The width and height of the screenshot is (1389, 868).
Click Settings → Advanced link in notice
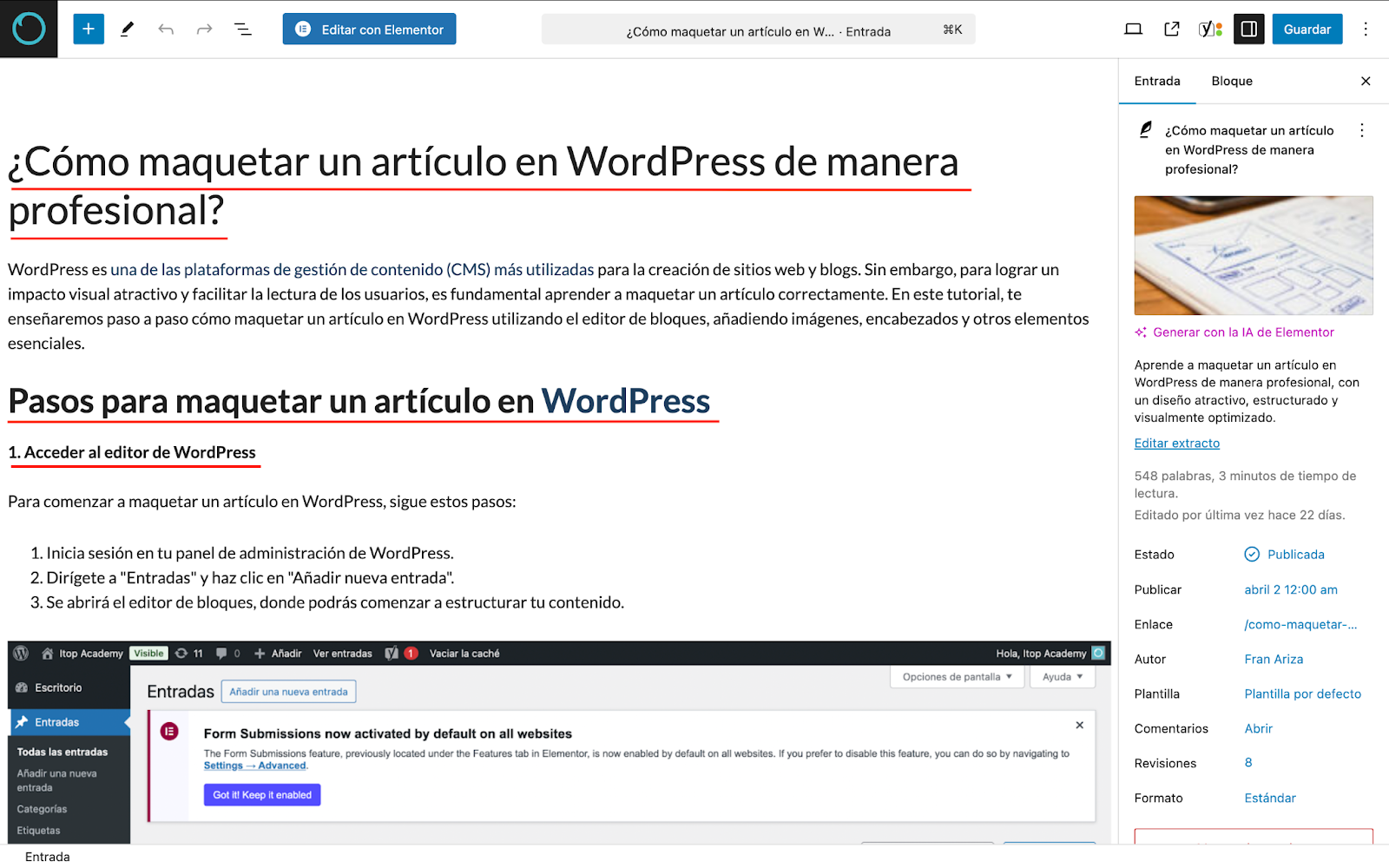(x=255, y=766)
